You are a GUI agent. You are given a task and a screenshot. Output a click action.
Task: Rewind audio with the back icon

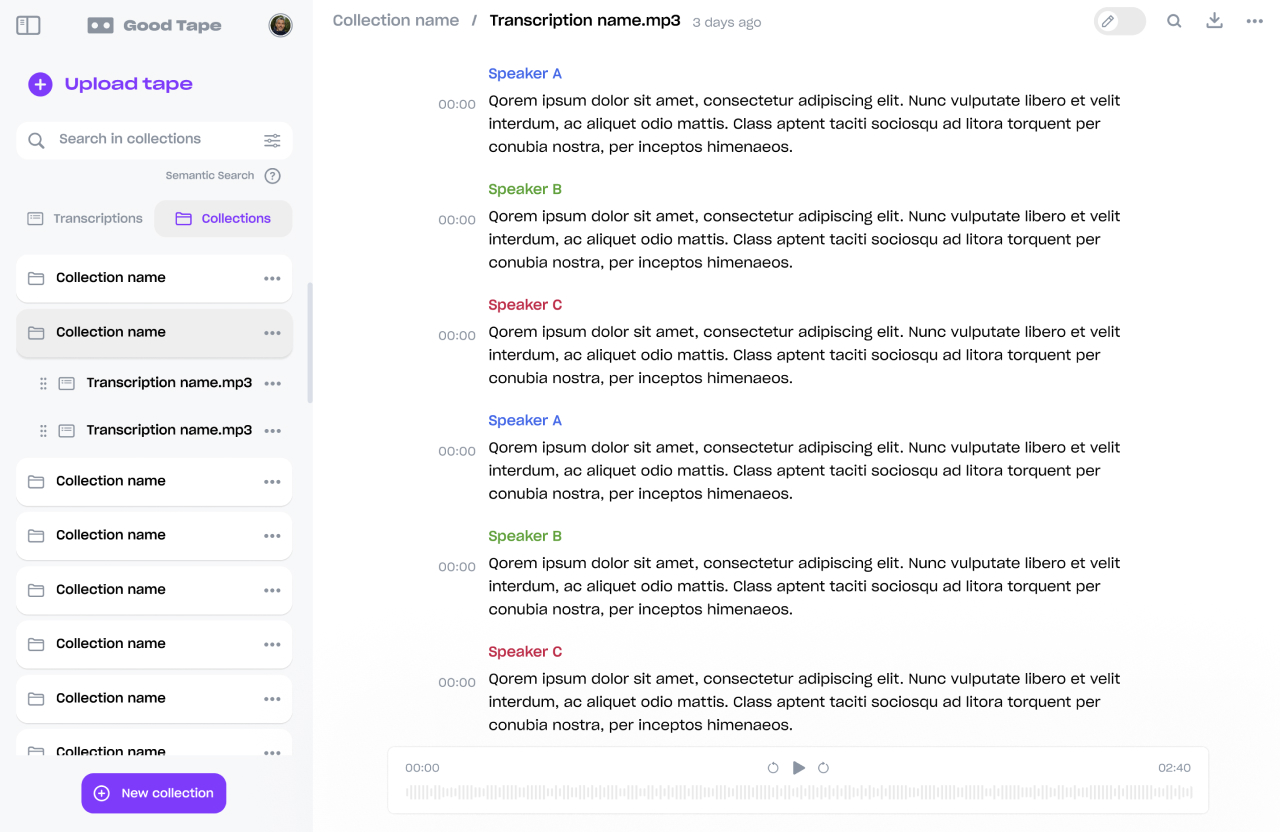[773, 768]
